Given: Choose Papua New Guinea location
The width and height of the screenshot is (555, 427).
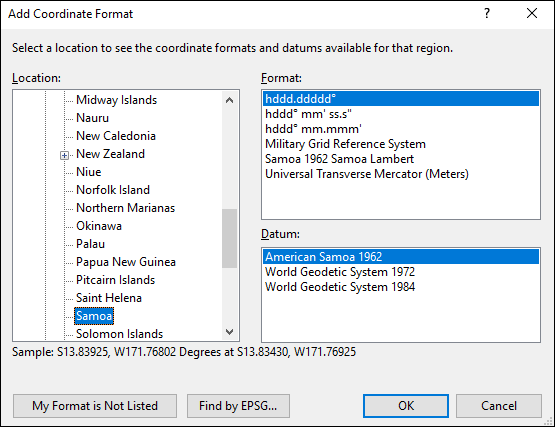Looking at the screenshot, I should click(x=126, y=262).
